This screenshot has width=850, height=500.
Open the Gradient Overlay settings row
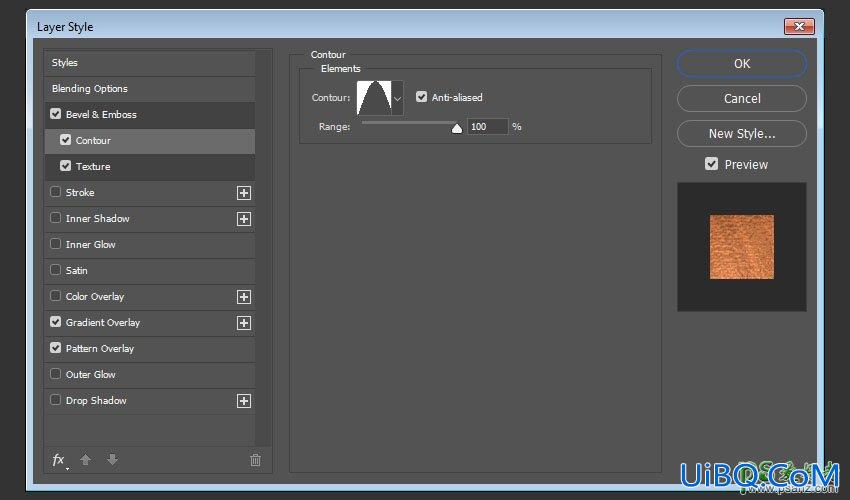[x=150, y=323]
